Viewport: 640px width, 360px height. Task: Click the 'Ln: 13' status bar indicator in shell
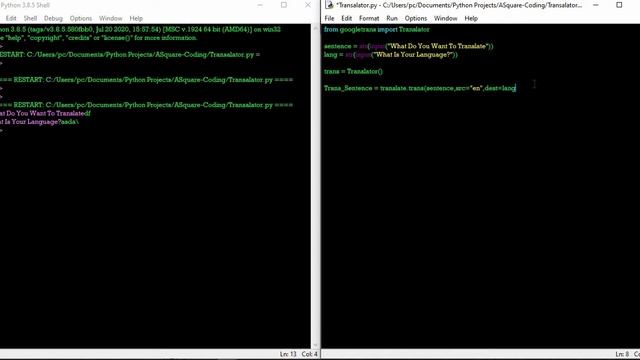[288, 354]
